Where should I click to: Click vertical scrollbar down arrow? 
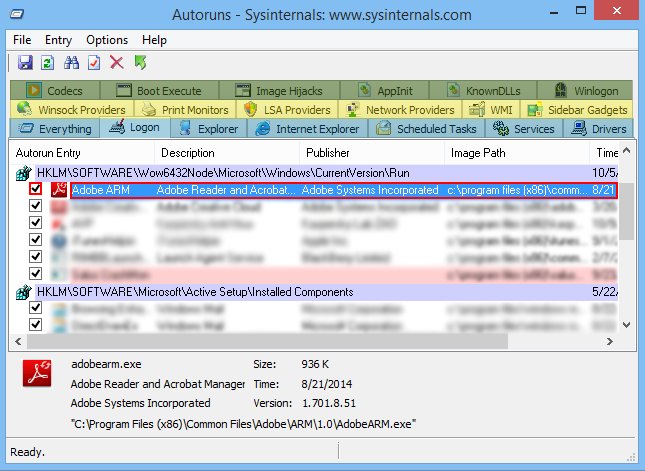(626, 325)
